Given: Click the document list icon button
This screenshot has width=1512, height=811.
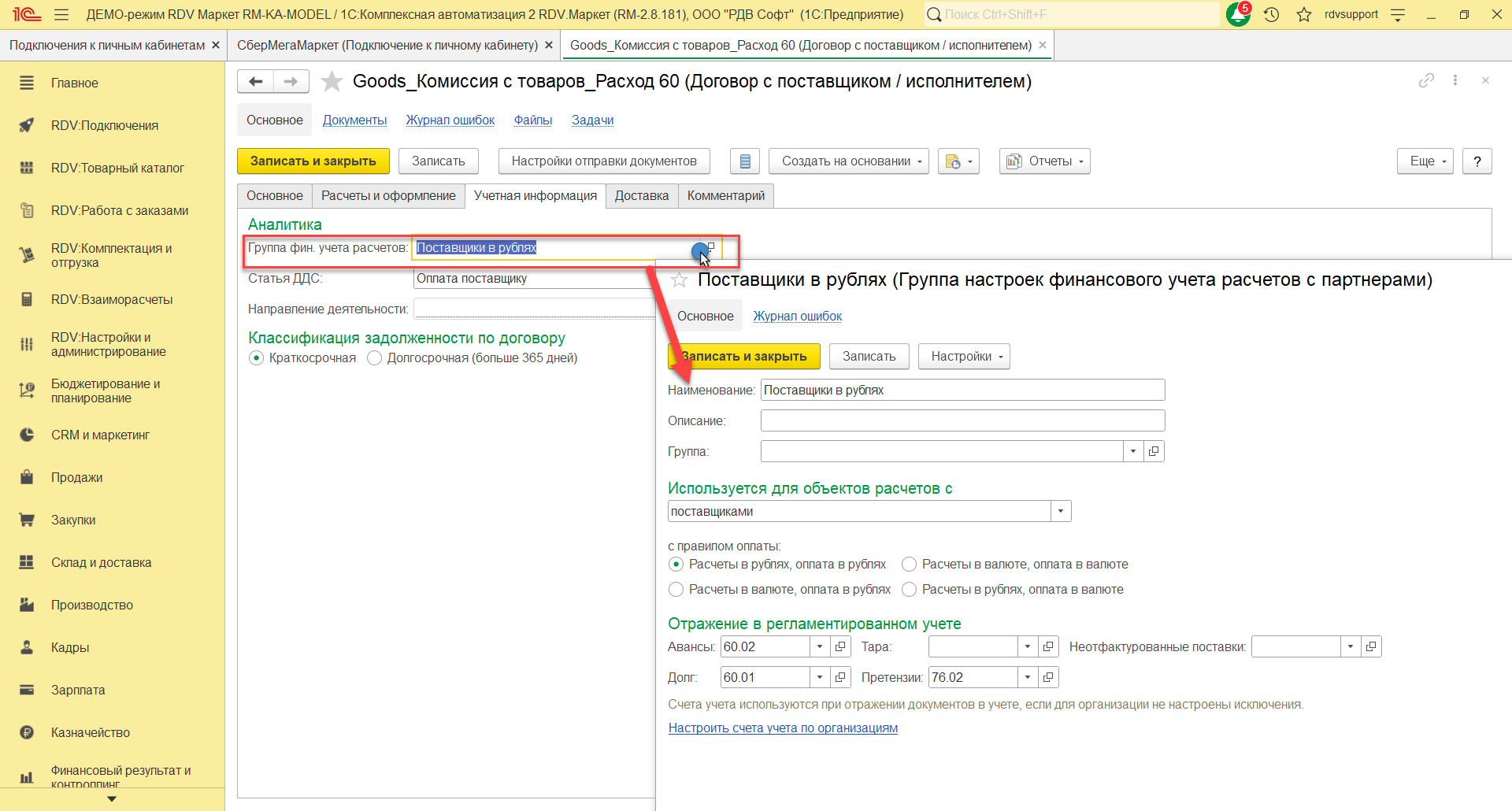Looking at the screenshot, I should 744,161.
